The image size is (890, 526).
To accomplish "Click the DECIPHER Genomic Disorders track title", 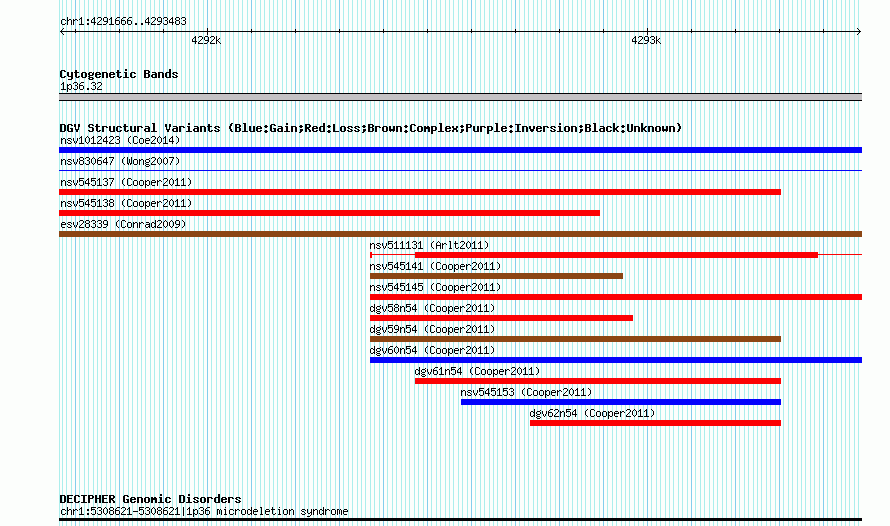I will (150, 499).
